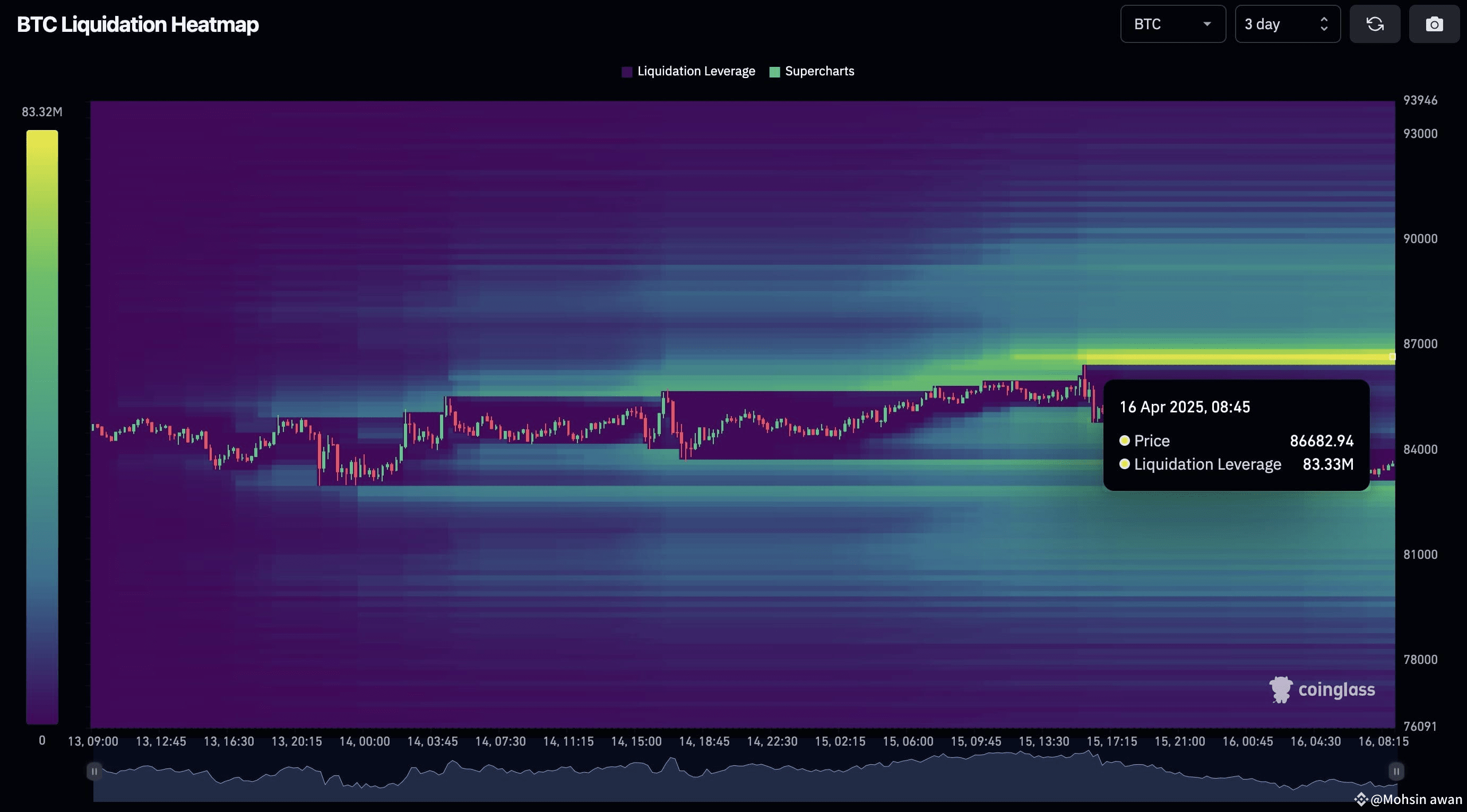Image resolution: width=1467 pixels, height=812 pixels.
Task: Click the green Supercharts legend swatch
Action: (x=774, y=72)
